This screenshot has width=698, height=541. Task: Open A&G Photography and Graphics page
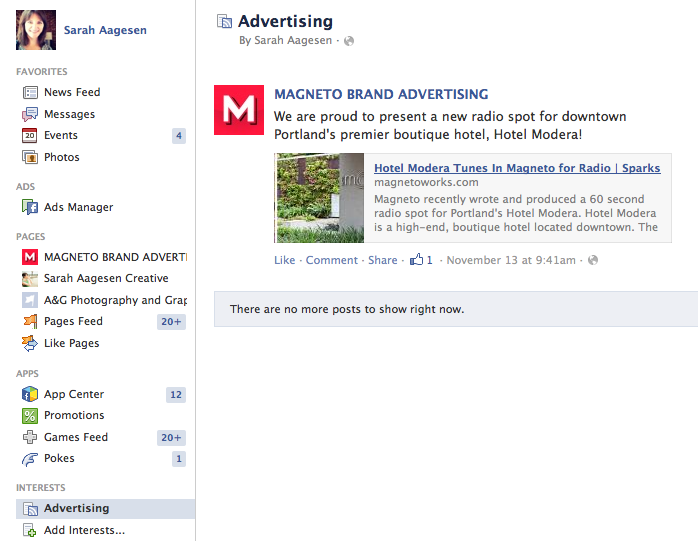tap(115, 300)
